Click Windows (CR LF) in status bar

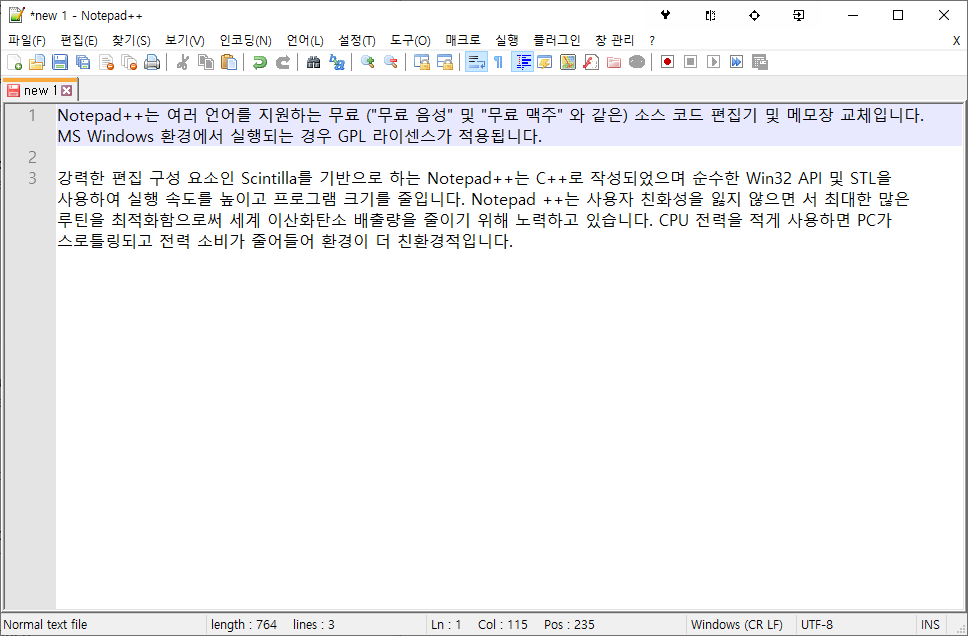[x=737, y=624]
